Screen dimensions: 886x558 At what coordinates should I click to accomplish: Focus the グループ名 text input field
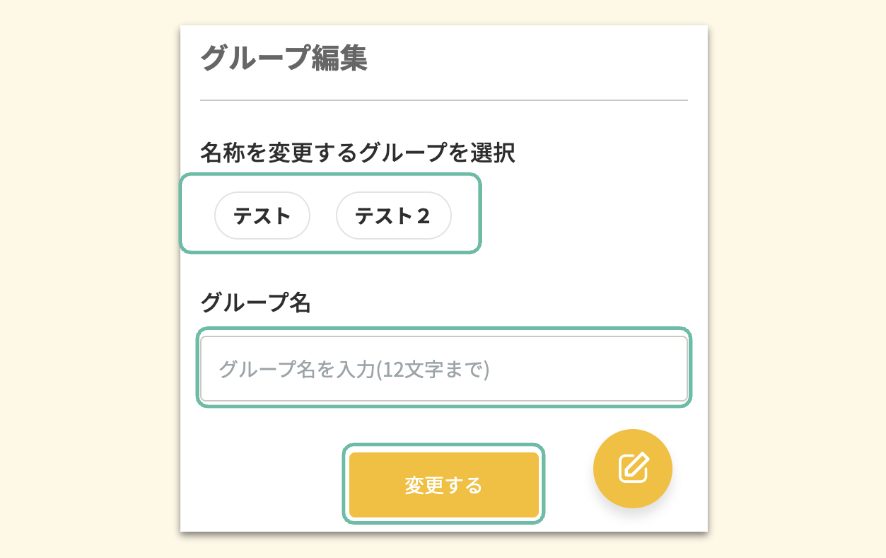[x=443, y=369]
